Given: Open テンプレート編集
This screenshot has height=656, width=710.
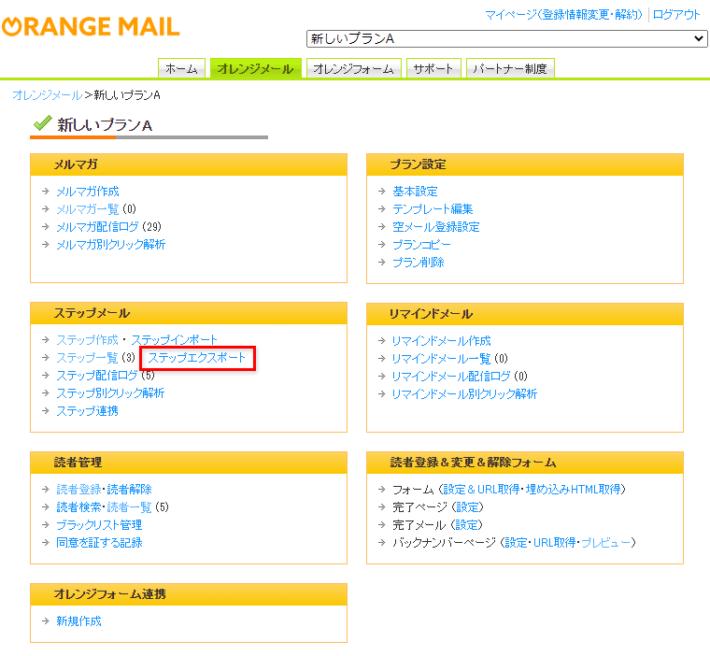Looking at the screenshot, I should (433, 209).
